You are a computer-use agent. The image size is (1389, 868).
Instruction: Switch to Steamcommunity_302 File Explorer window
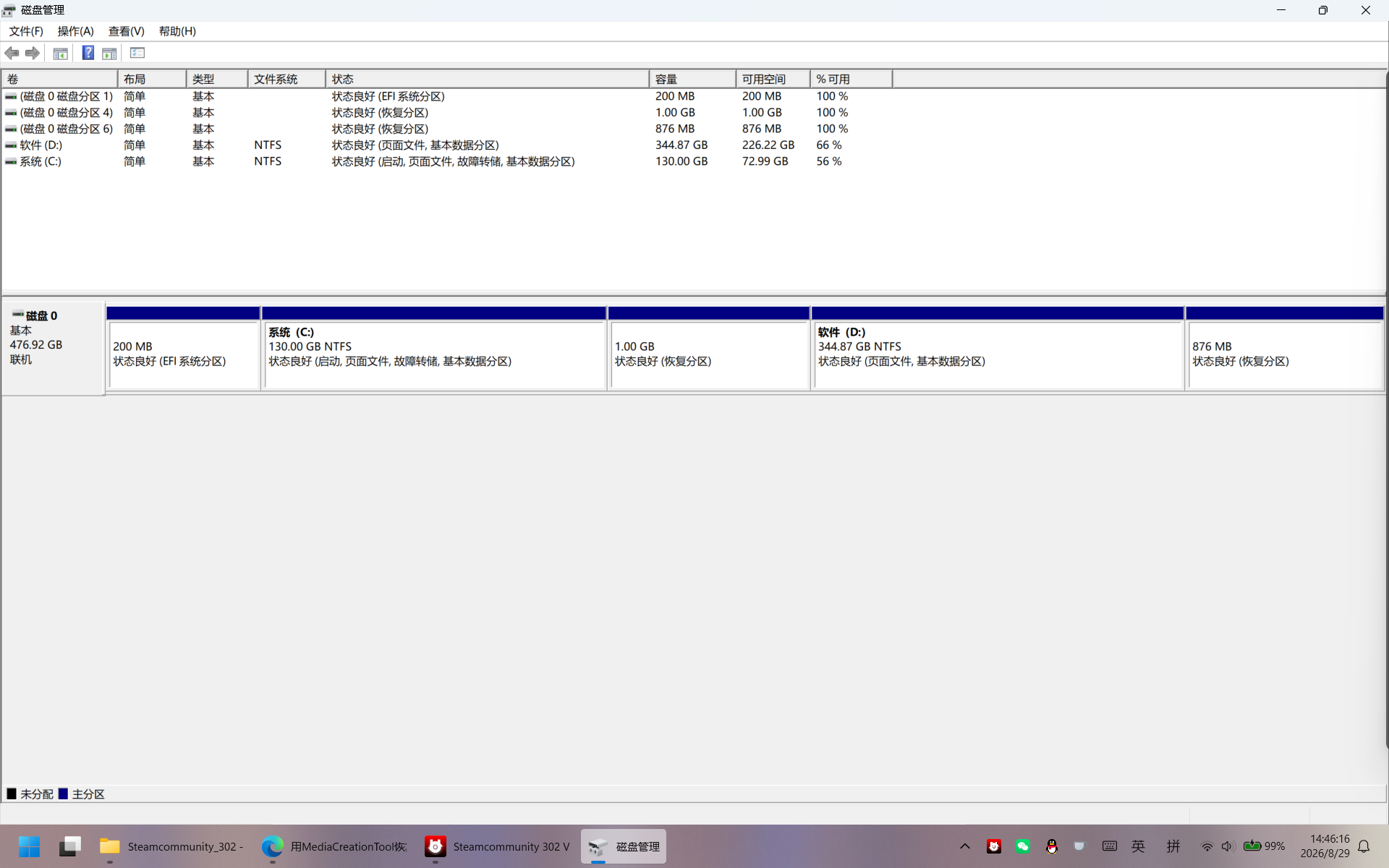tap(171, 846)
